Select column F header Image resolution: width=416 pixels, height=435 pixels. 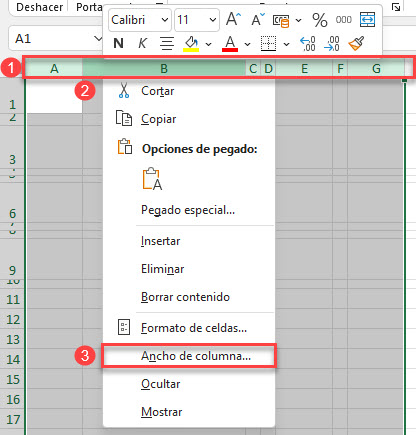click(x=340, y=69)
